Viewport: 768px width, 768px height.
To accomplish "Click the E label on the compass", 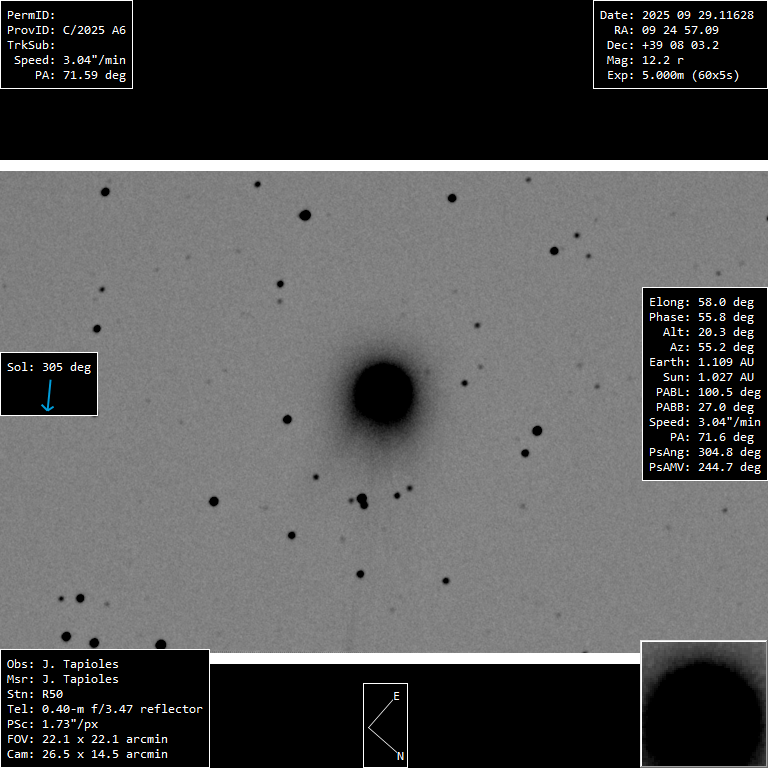I will (x=396, y=696).
